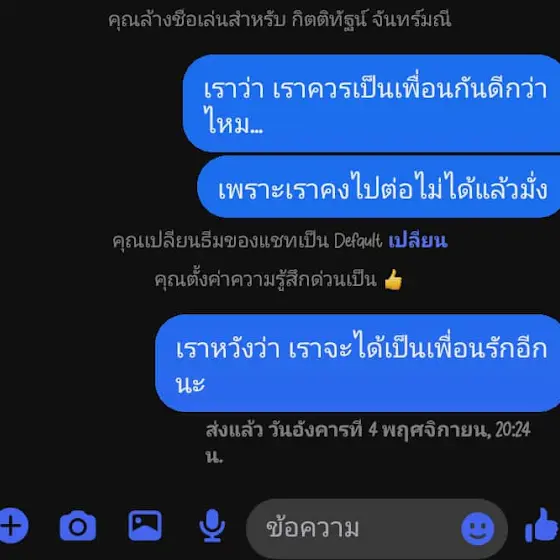Send the thumbs-up quick reaction
The image size is (560, 560).
[x=542, y=526]
